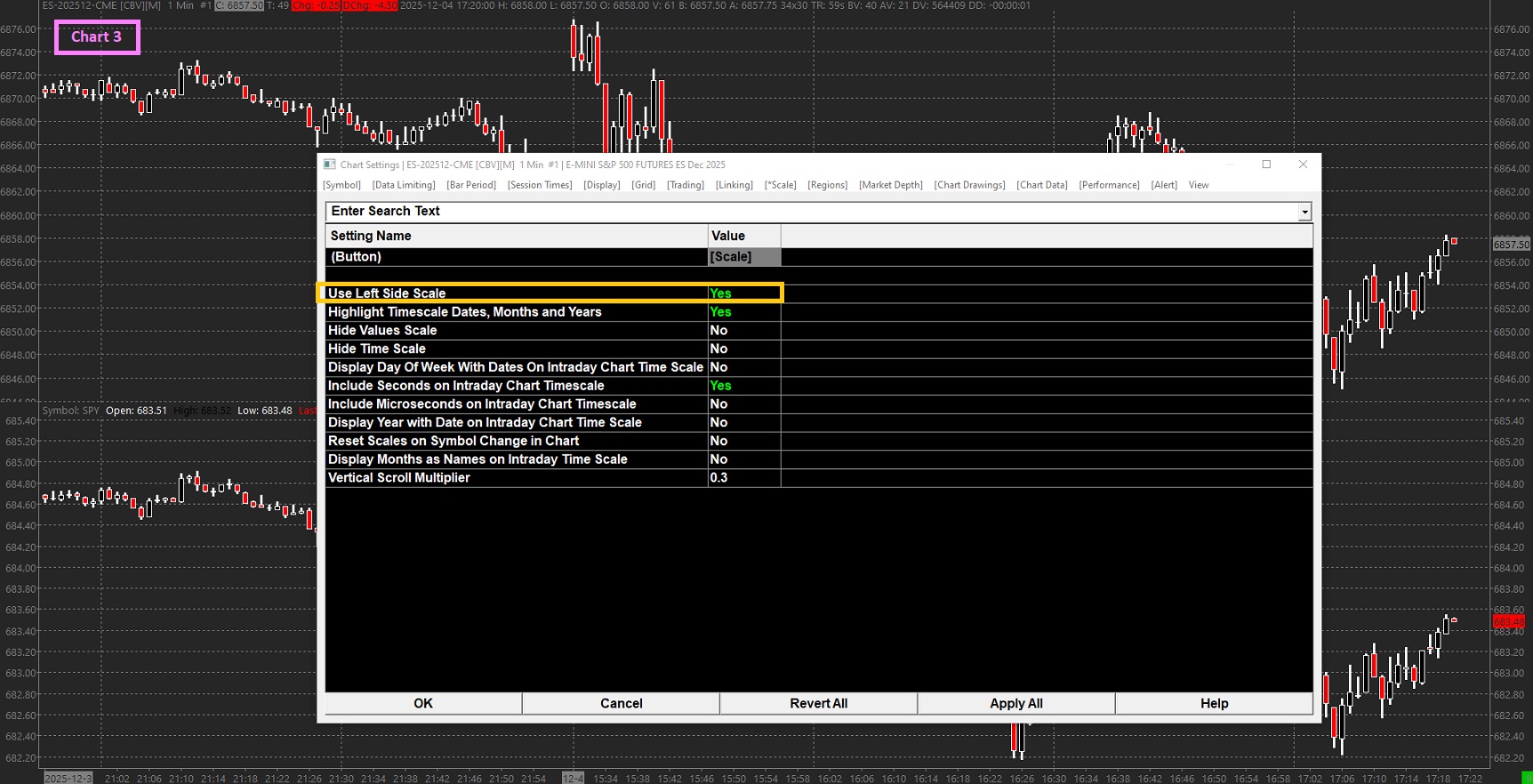Open Help for chart settings
The width and height of the screenshot is (1533, 784).
[1214, 703]
